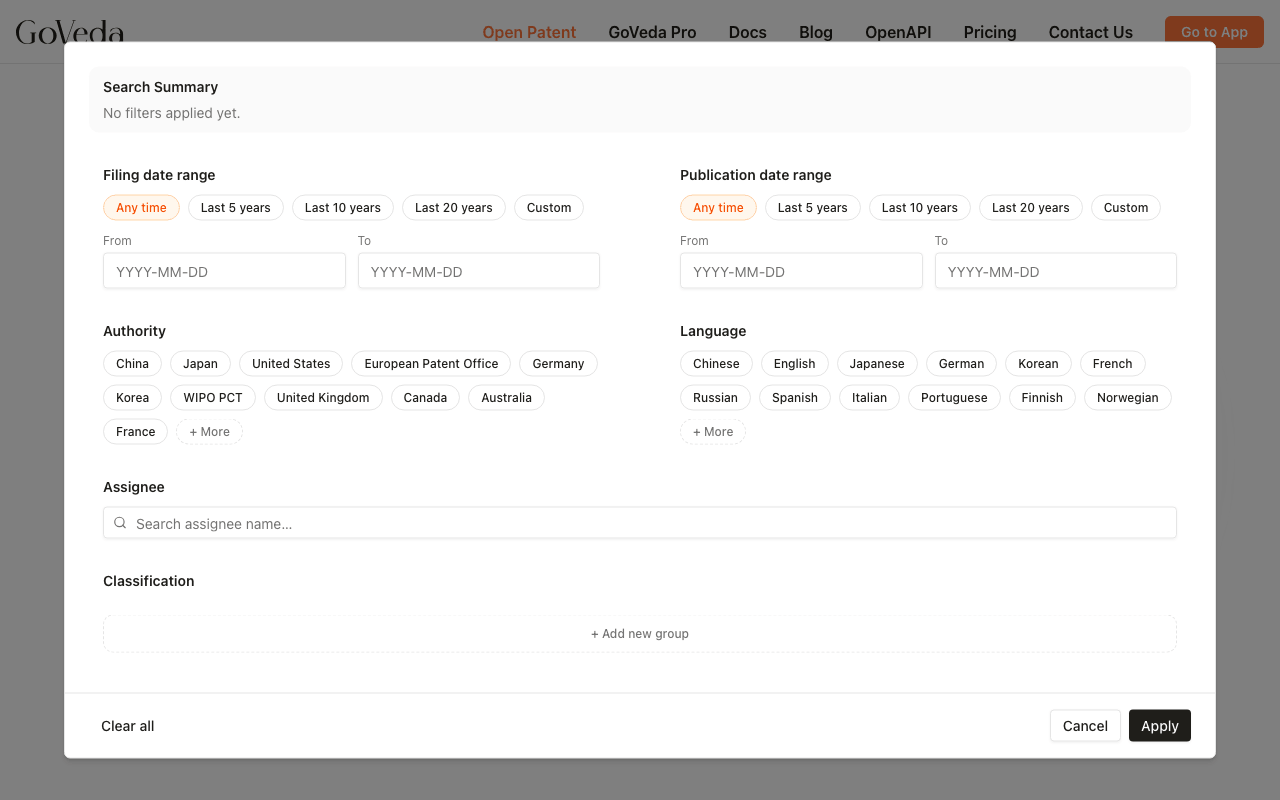The height and width of the screenshot is (800, 1280).
Task: Select Publication date Last 5 years
Action: click(x=813, y=208)
